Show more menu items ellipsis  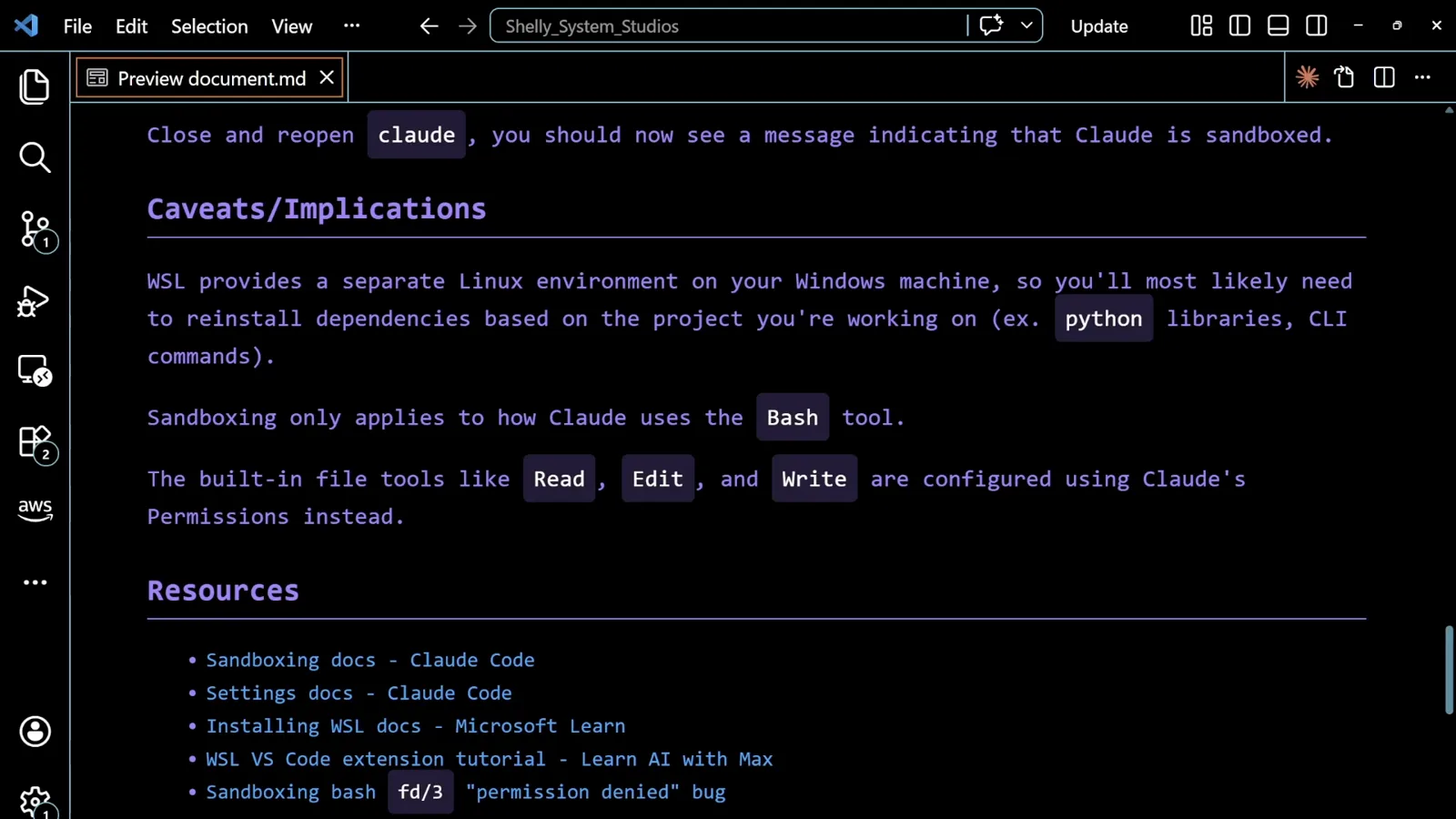click(351, 25)
